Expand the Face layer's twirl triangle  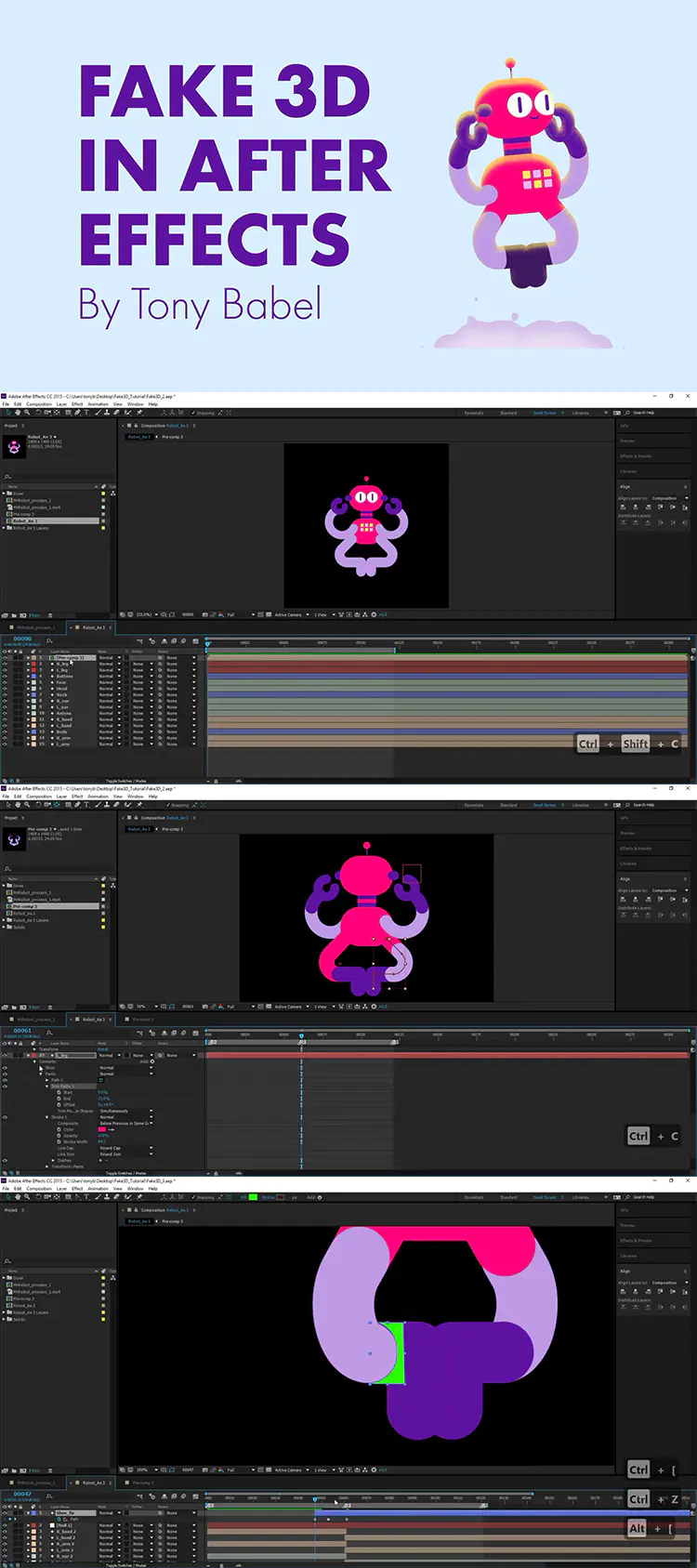click(28, 682)
